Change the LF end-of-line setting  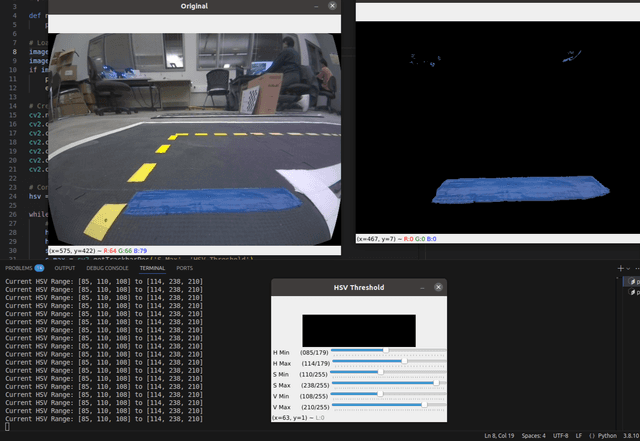578,436
